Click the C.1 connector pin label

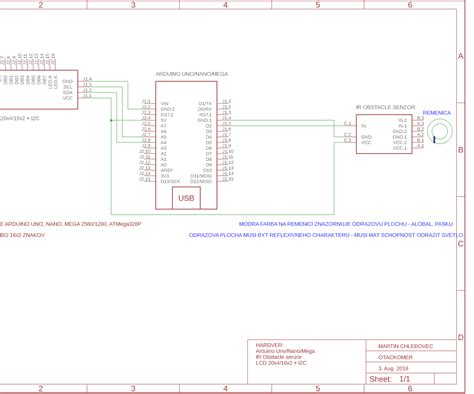tap(348, 124)
